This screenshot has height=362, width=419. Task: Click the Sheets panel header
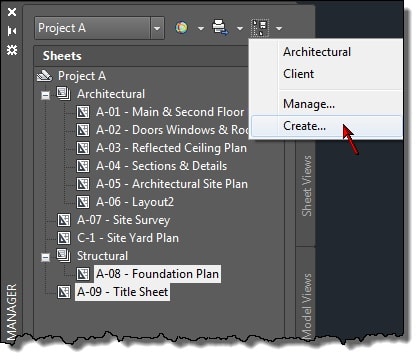[141, 56]
